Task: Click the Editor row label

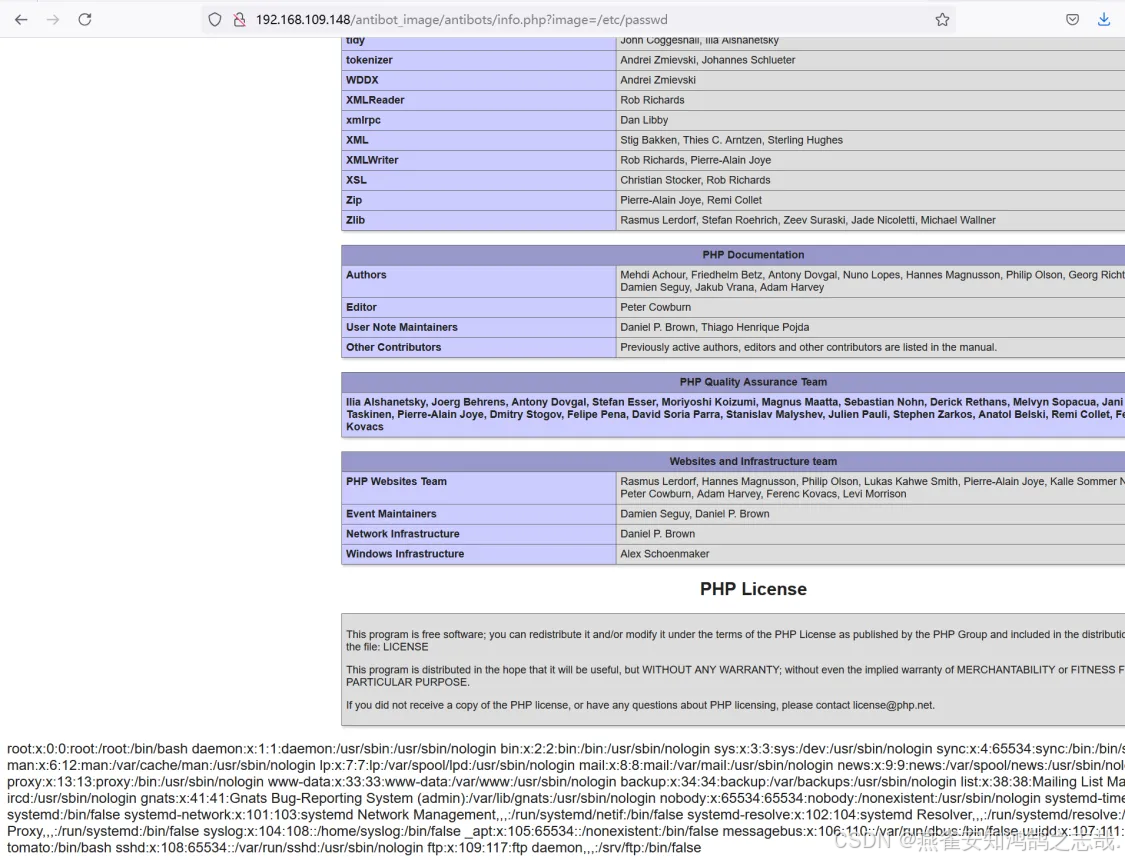Action: pos(361,308)
